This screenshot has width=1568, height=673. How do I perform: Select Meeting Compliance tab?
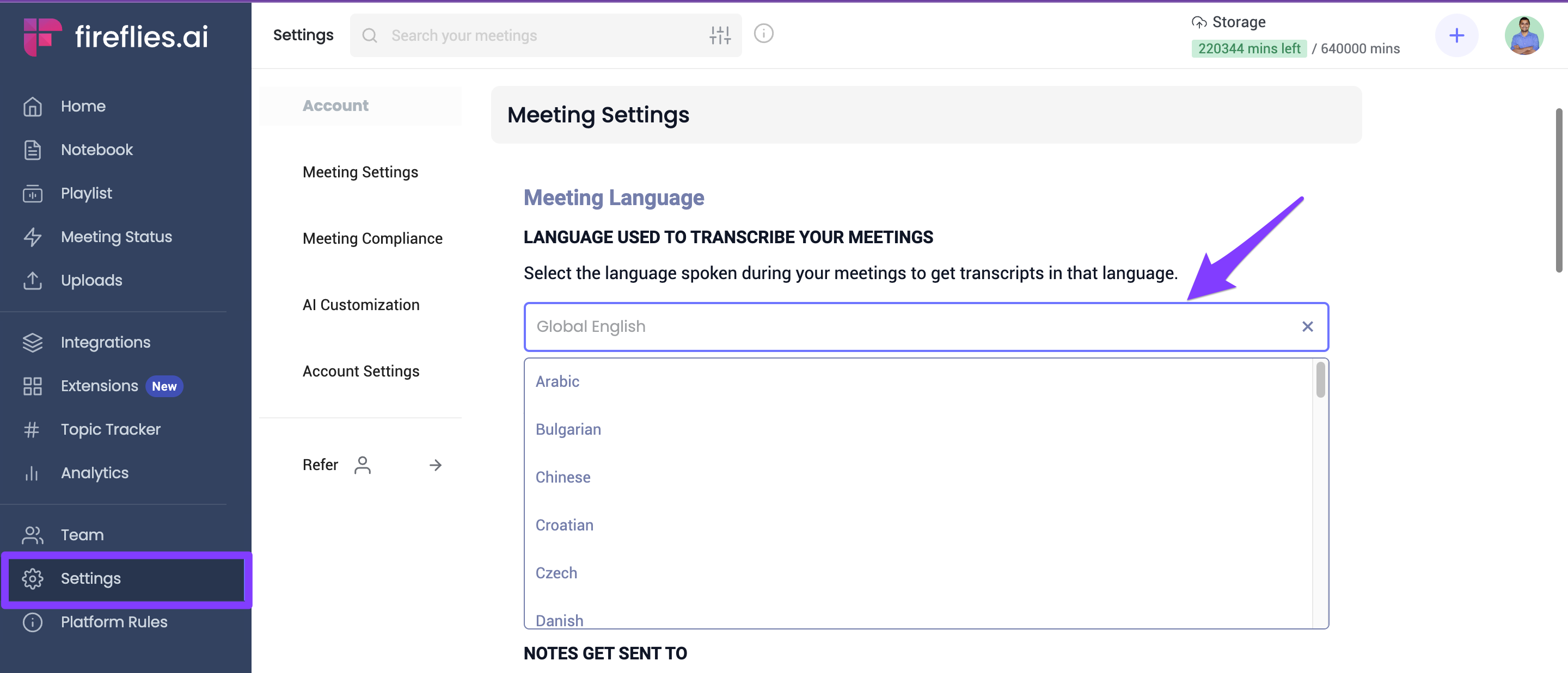pyautogui.click(x=372, y=238)
